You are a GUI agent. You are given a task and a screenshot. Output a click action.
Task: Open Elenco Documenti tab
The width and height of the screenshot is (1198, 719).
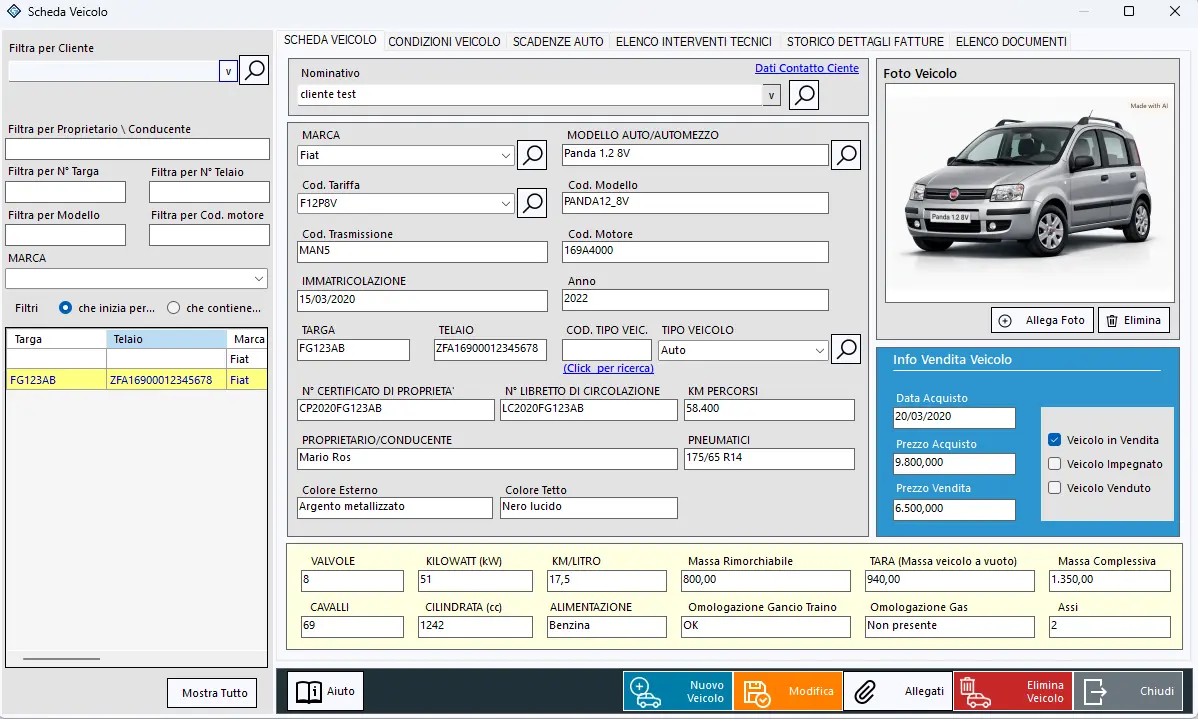[1011, 42]
